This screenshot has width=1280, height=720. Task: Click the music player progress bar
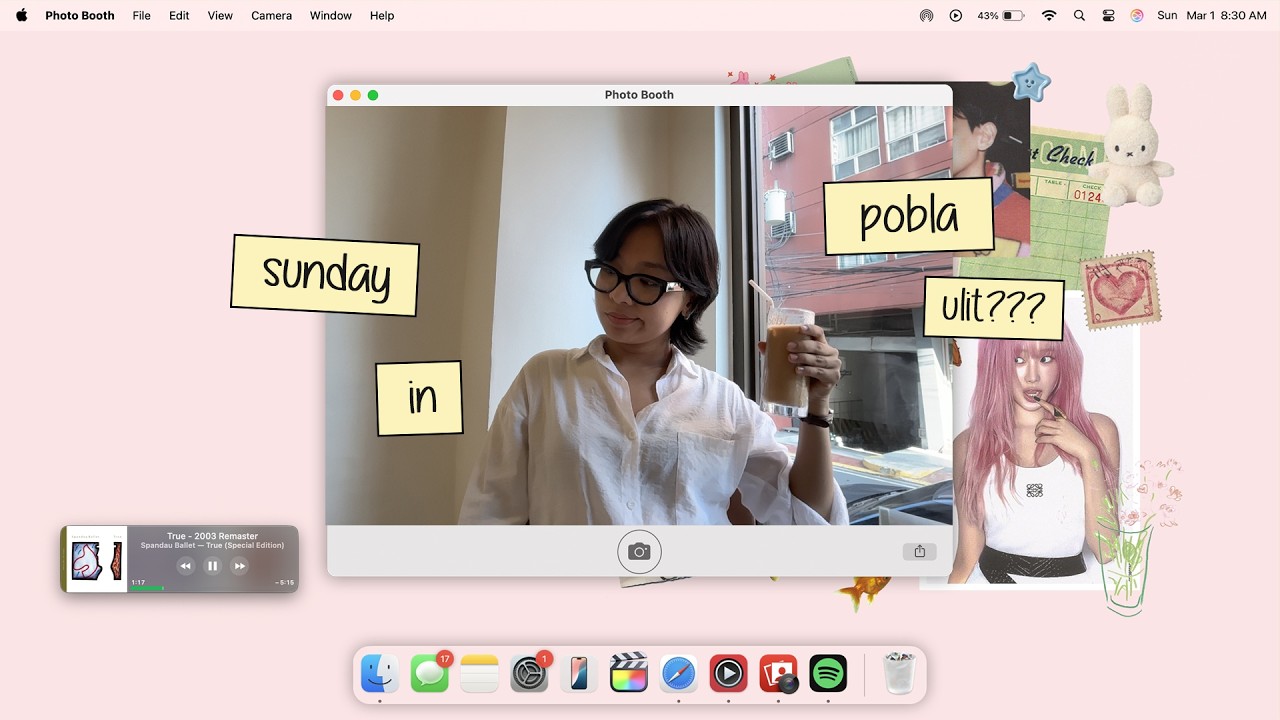point(212,588)
